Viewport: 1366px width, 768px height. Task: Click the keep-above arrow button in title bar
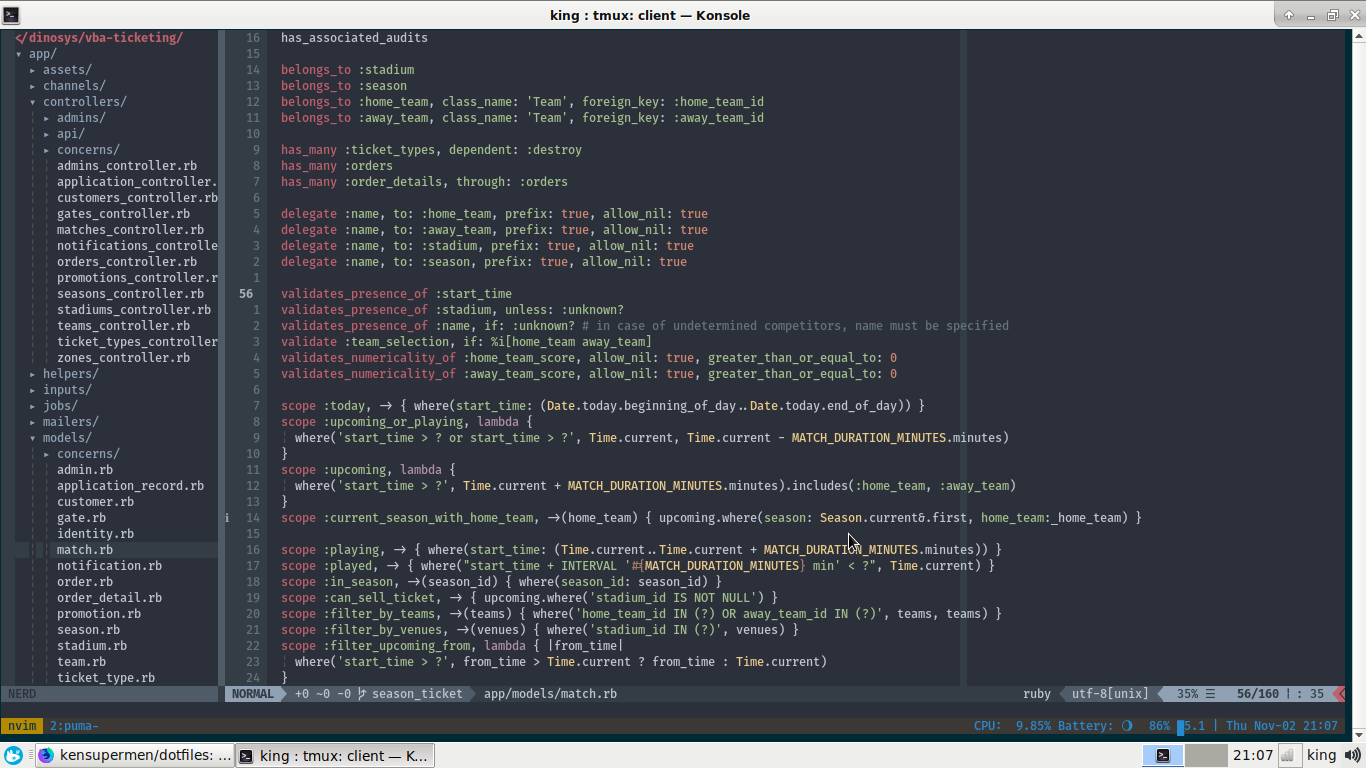[1288, 15]
